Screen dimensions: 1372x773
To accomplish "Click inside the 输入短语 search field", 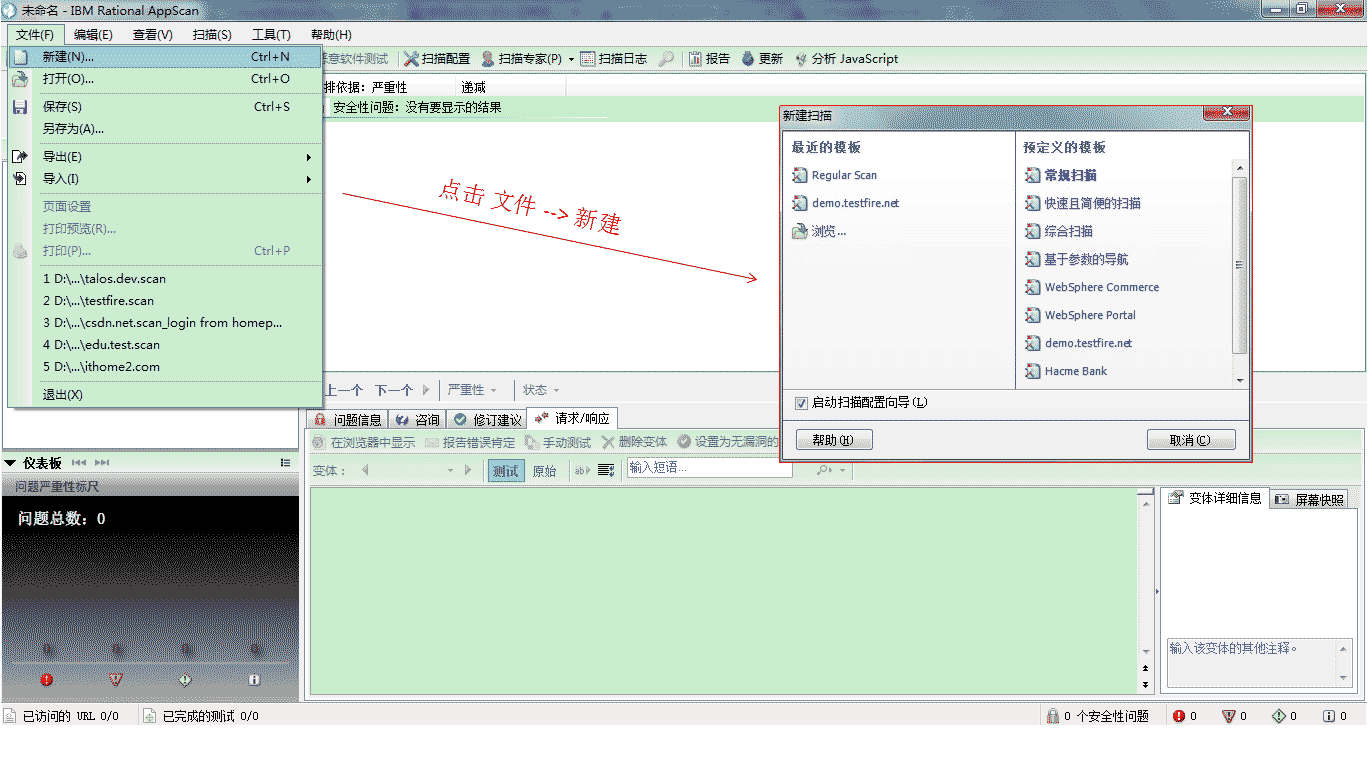I will tap(709, 468).
